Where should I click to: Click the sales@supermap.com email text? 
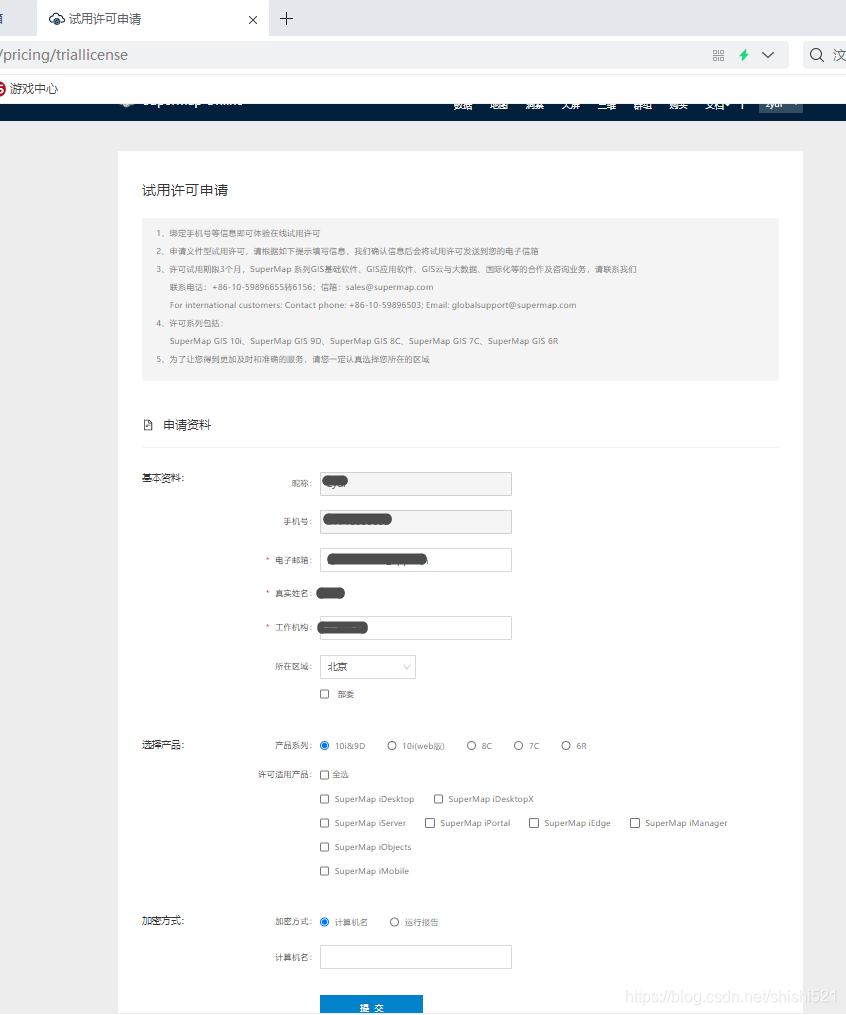[389, 287]
